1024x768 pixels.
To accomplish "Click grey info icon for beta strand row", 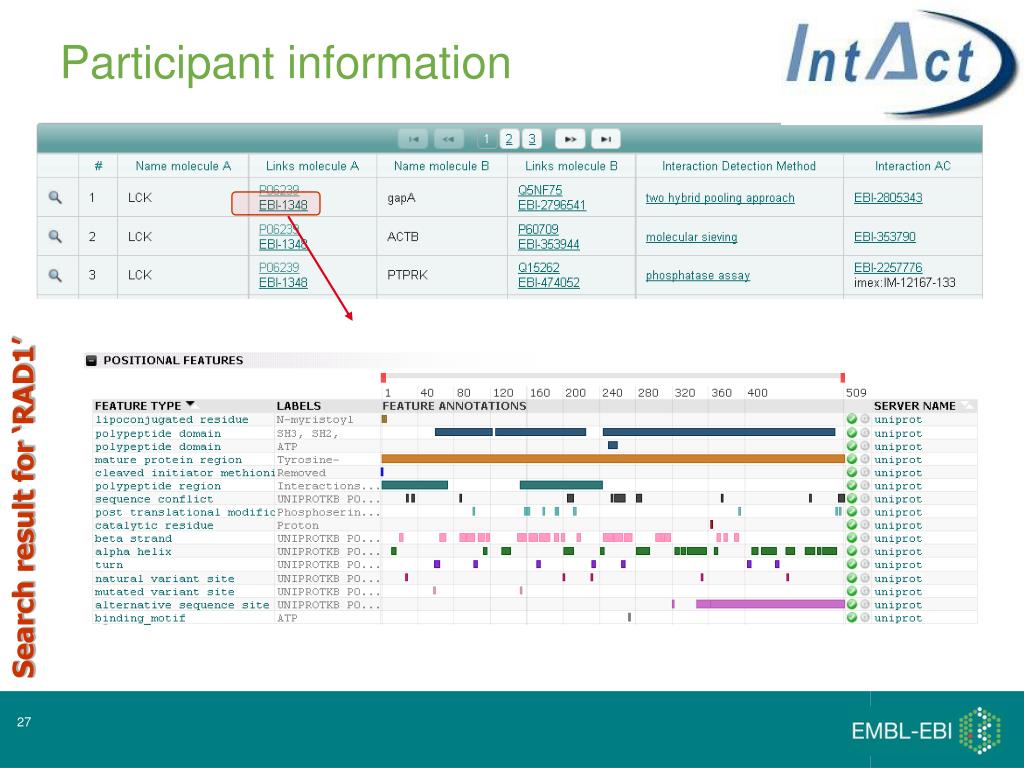I will click(x=865, y=538).
